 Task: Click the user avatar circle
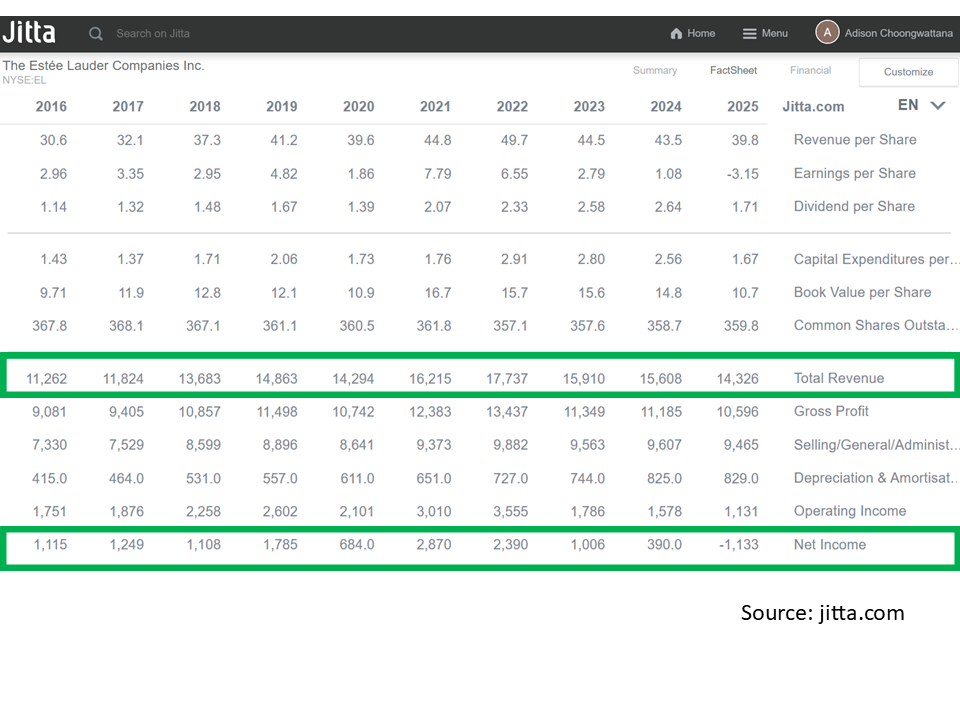point(827,33)
